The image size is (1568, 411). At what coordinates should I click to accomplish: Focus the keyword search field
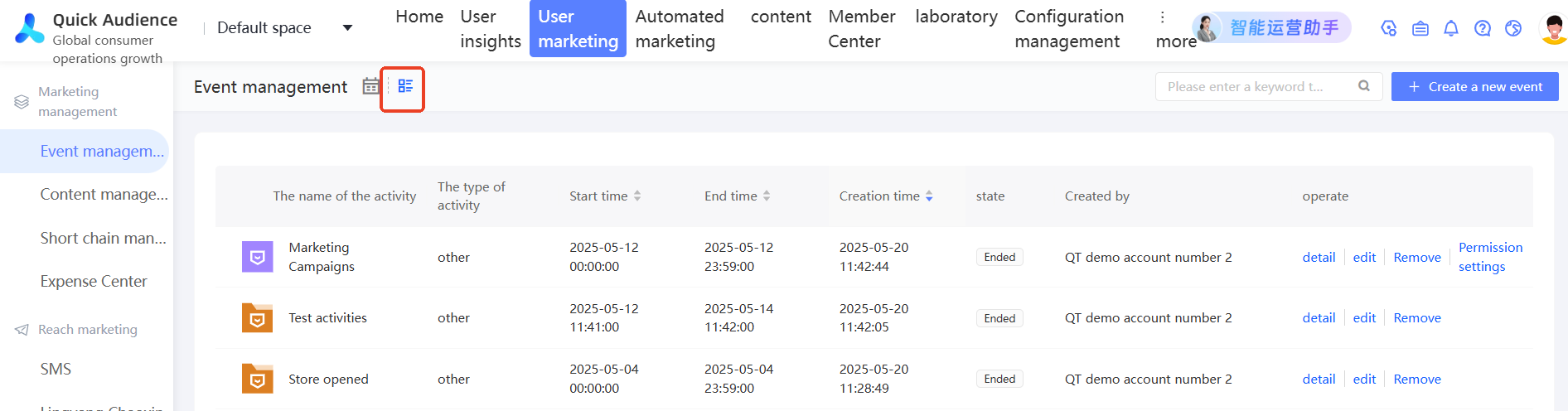click(1251, 86)
